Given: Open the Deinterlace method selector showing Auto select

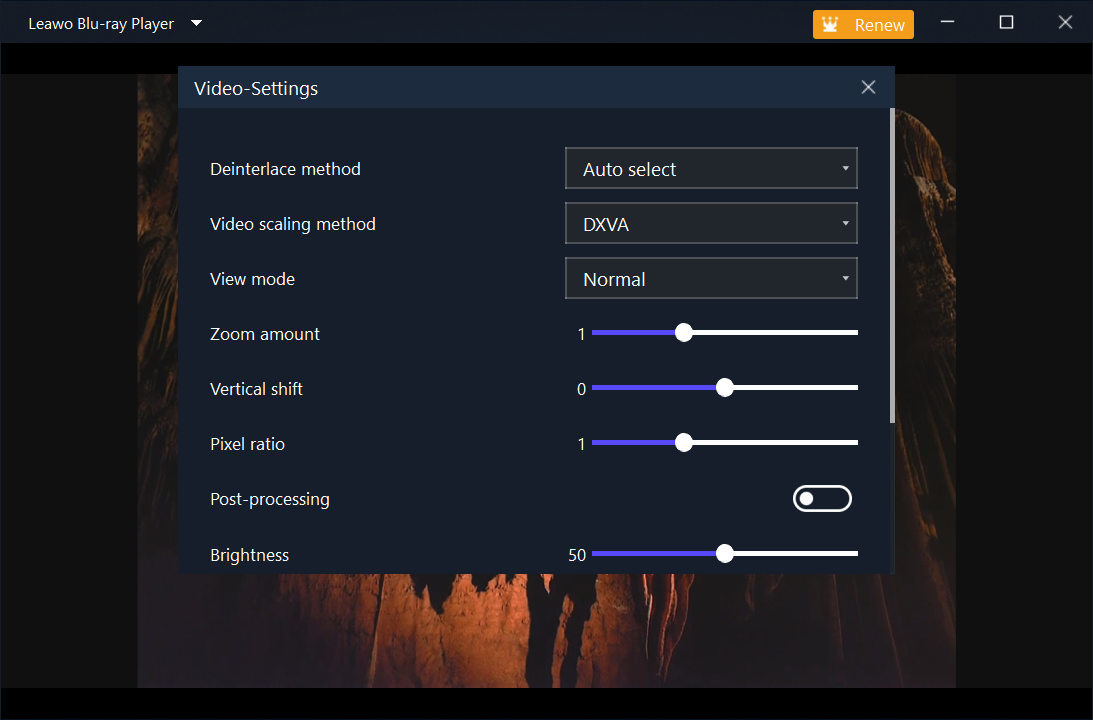Looking at the screenshot, I should [x=711, y=168].
